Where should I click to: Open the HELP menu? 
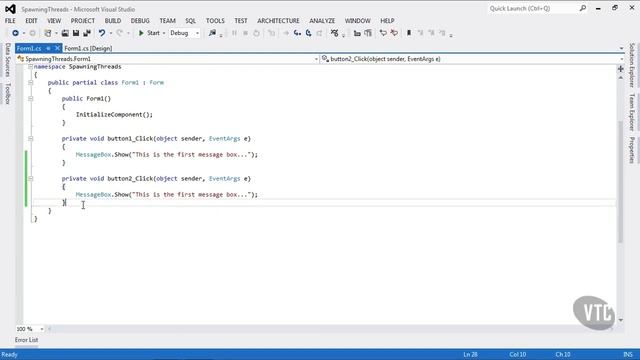[x=387, y=20]
